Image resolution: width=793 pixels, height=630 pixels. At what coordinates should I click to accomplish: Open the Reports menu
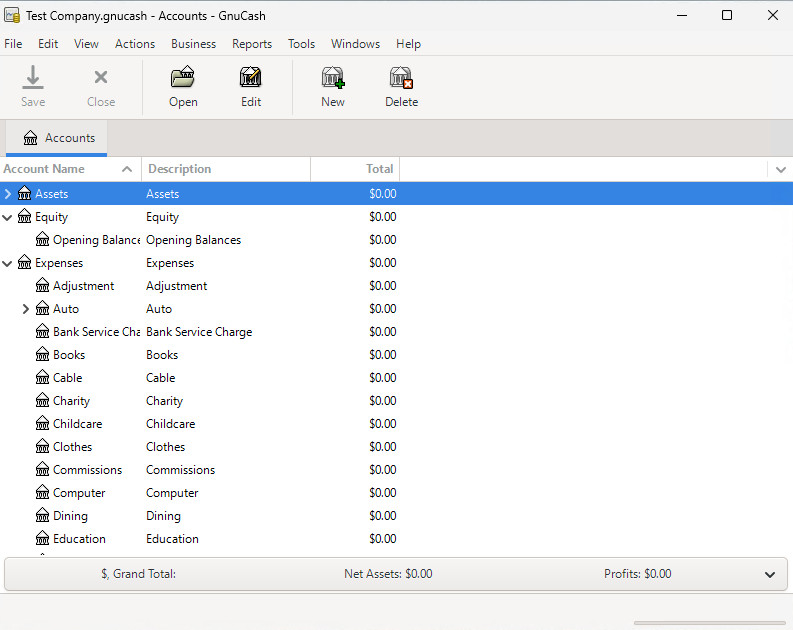point(252,44)
